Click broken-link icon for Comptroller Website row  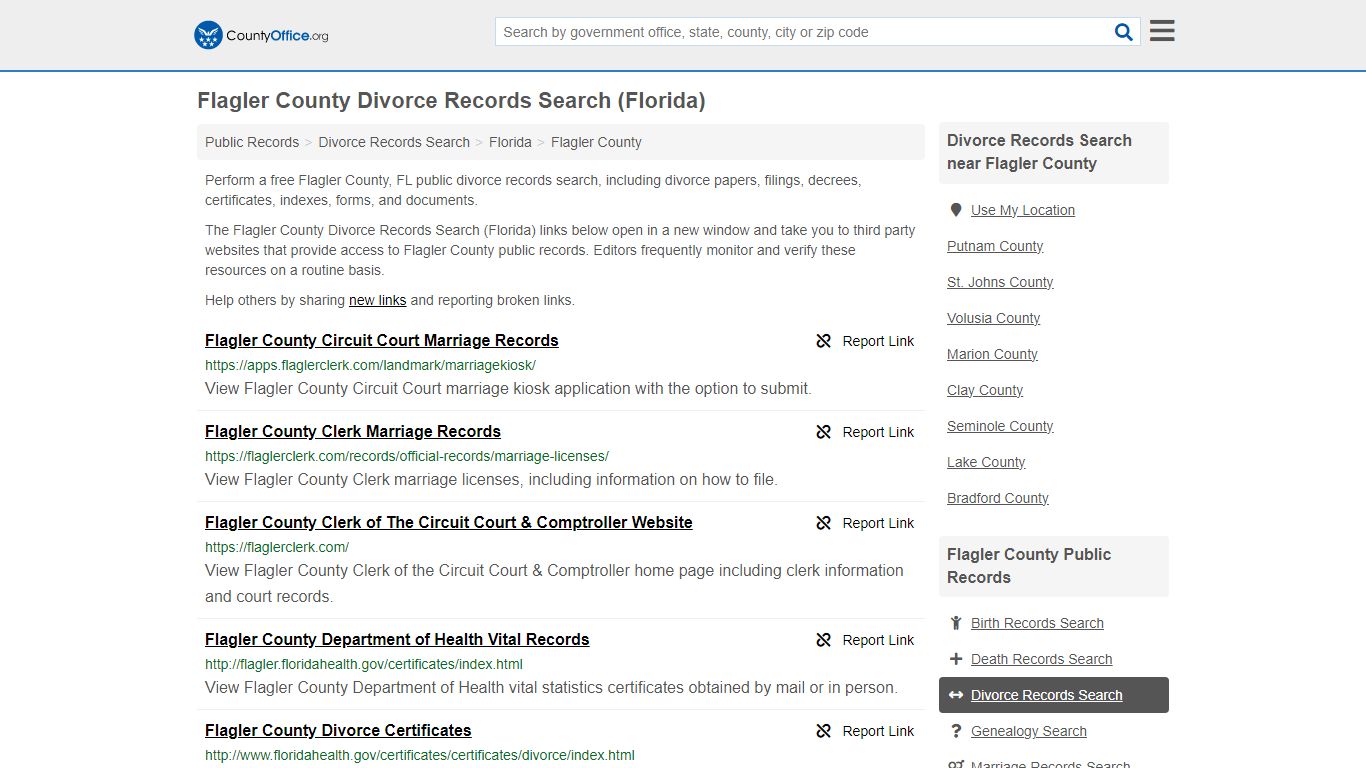pos(823,523)
